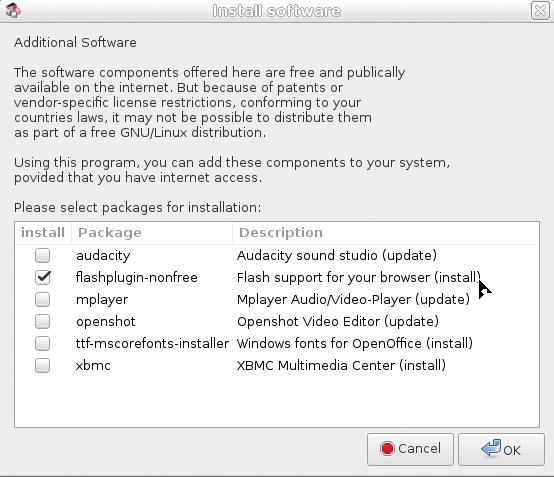
Task: Confirm the selection with OK
Action: [501, 449]
